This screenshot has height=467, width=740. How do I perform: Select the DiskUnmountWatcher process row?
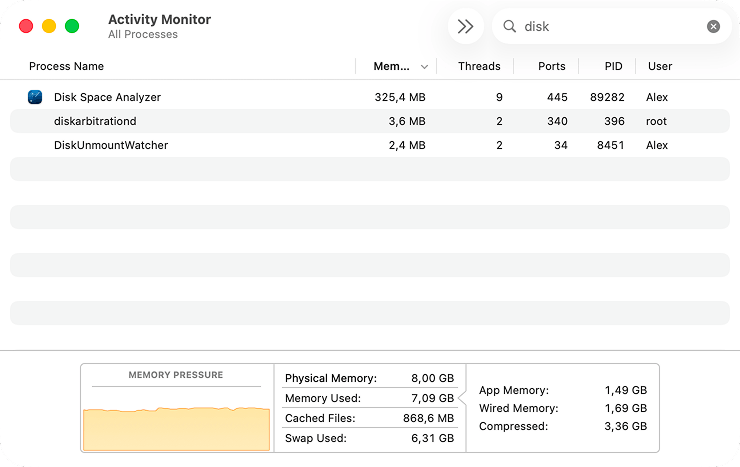point(370,145)
